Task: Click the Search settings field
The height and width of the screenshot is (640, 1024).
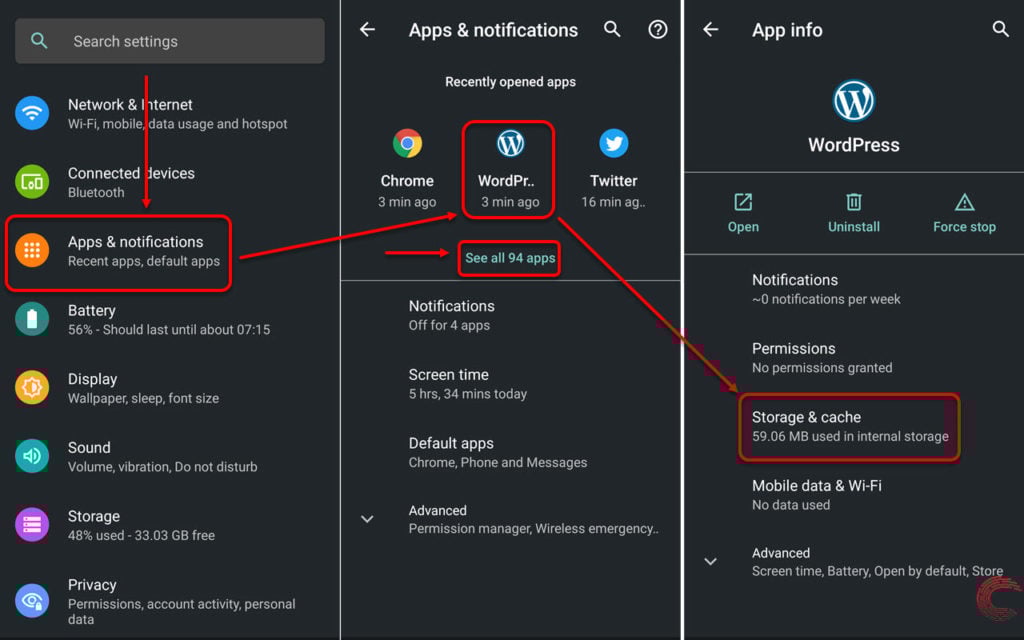Action: (170, 41)
